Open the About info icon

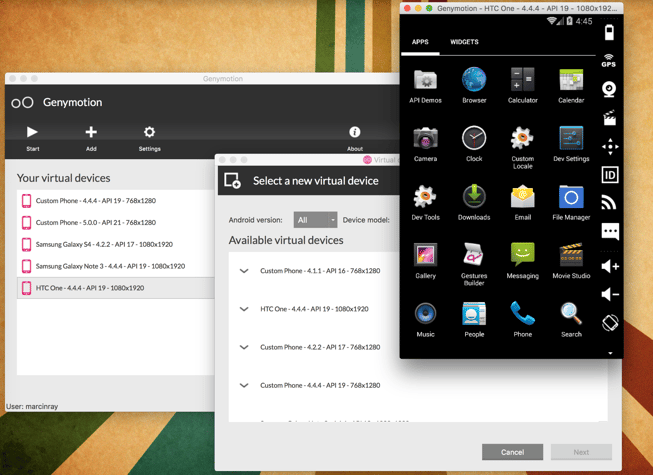(x=354, y=133)
